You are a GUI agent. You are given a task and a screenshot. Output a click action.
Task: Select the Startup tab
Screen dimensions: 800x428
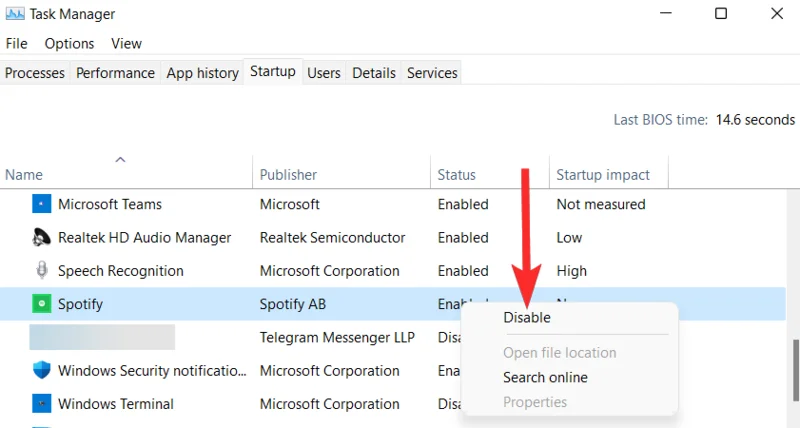point(273,71)
